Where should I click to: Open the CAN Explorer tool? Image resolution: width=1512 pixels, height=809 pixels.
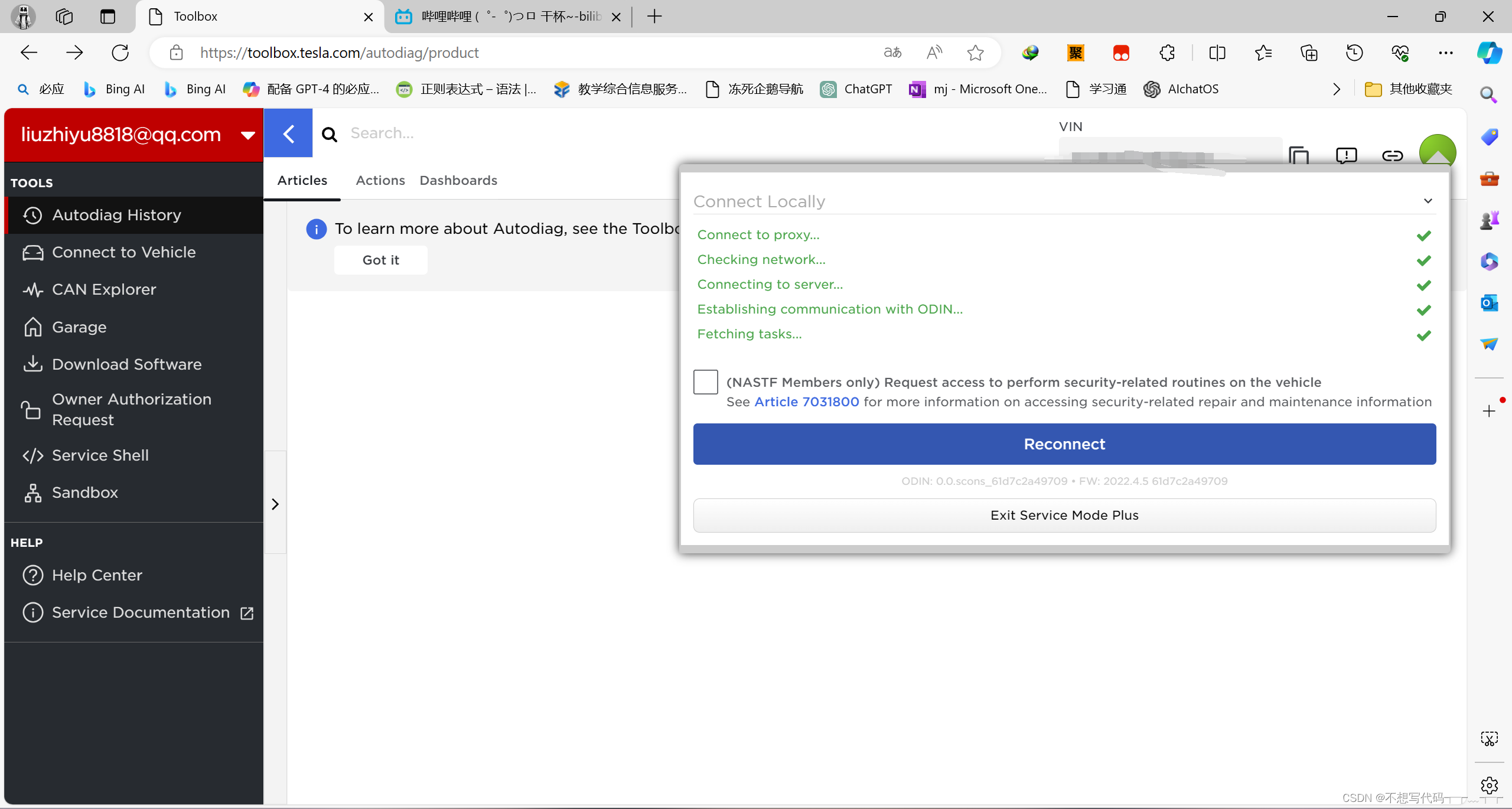click(x=104, y=289)
